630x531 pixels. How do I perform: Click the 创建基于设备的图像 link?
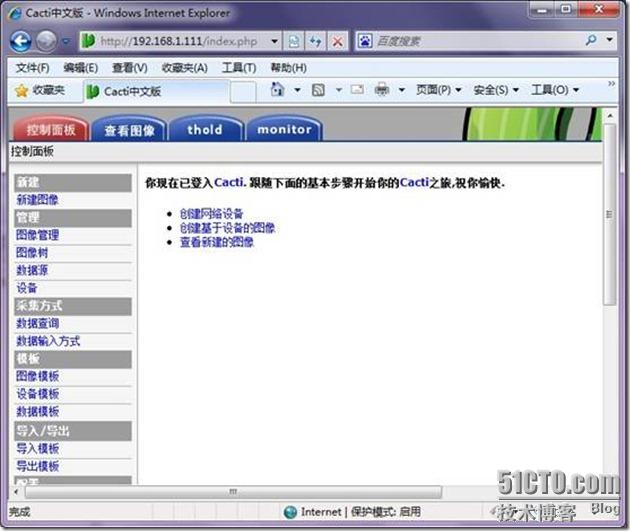point(227,228)
